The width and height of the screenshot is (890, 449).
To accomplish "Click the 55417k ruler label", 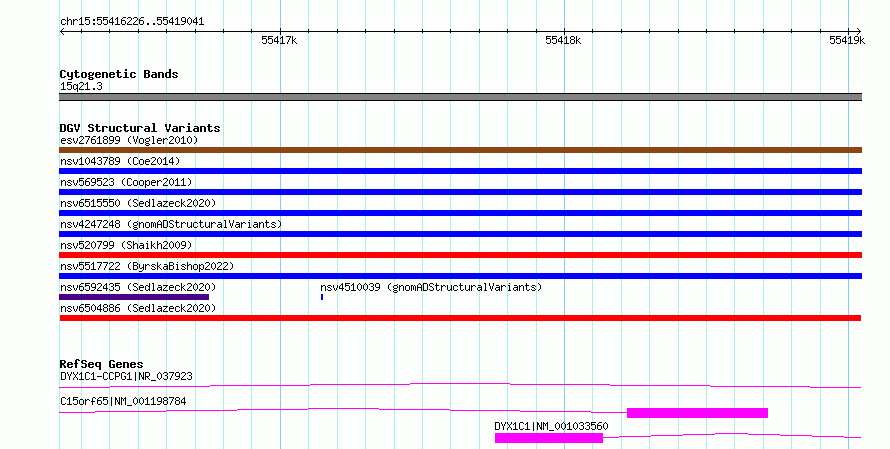I will pyautogui.click(x=279, y=40).
